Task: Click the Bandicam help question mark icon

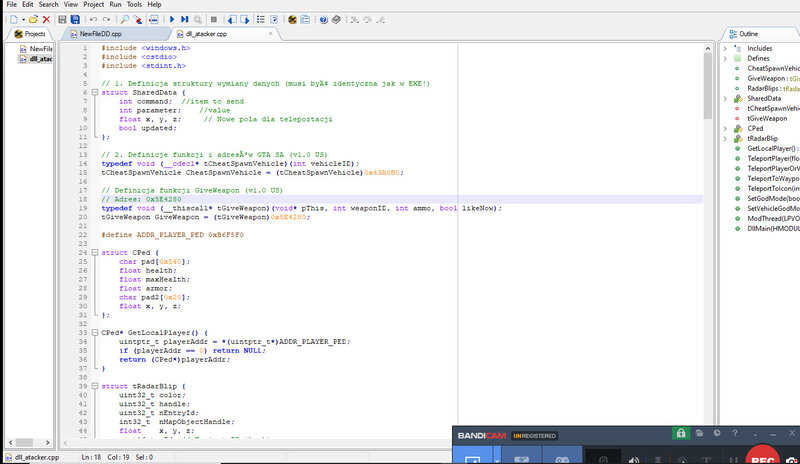Action: (x=735, y=433)
